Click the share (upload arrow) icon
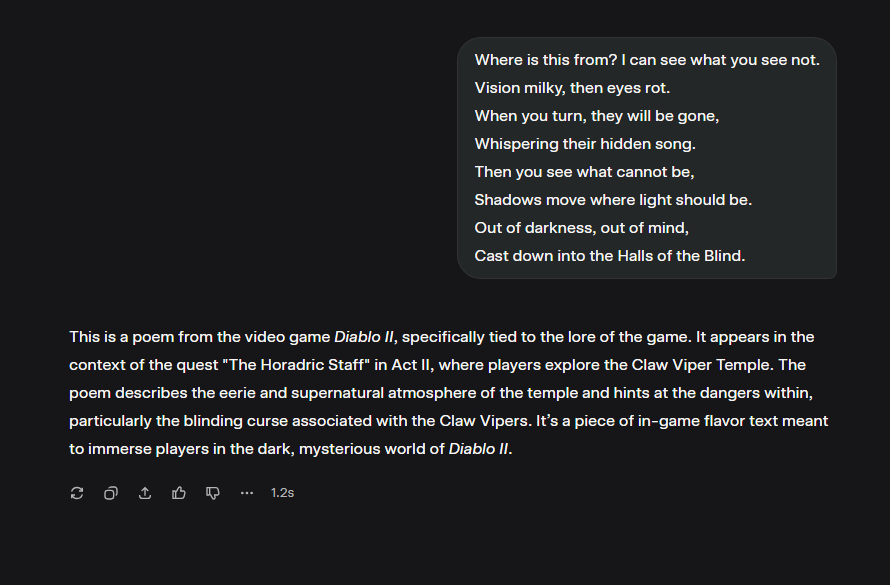890x585 pixels. pyautogui.click(x=145, y=493)
